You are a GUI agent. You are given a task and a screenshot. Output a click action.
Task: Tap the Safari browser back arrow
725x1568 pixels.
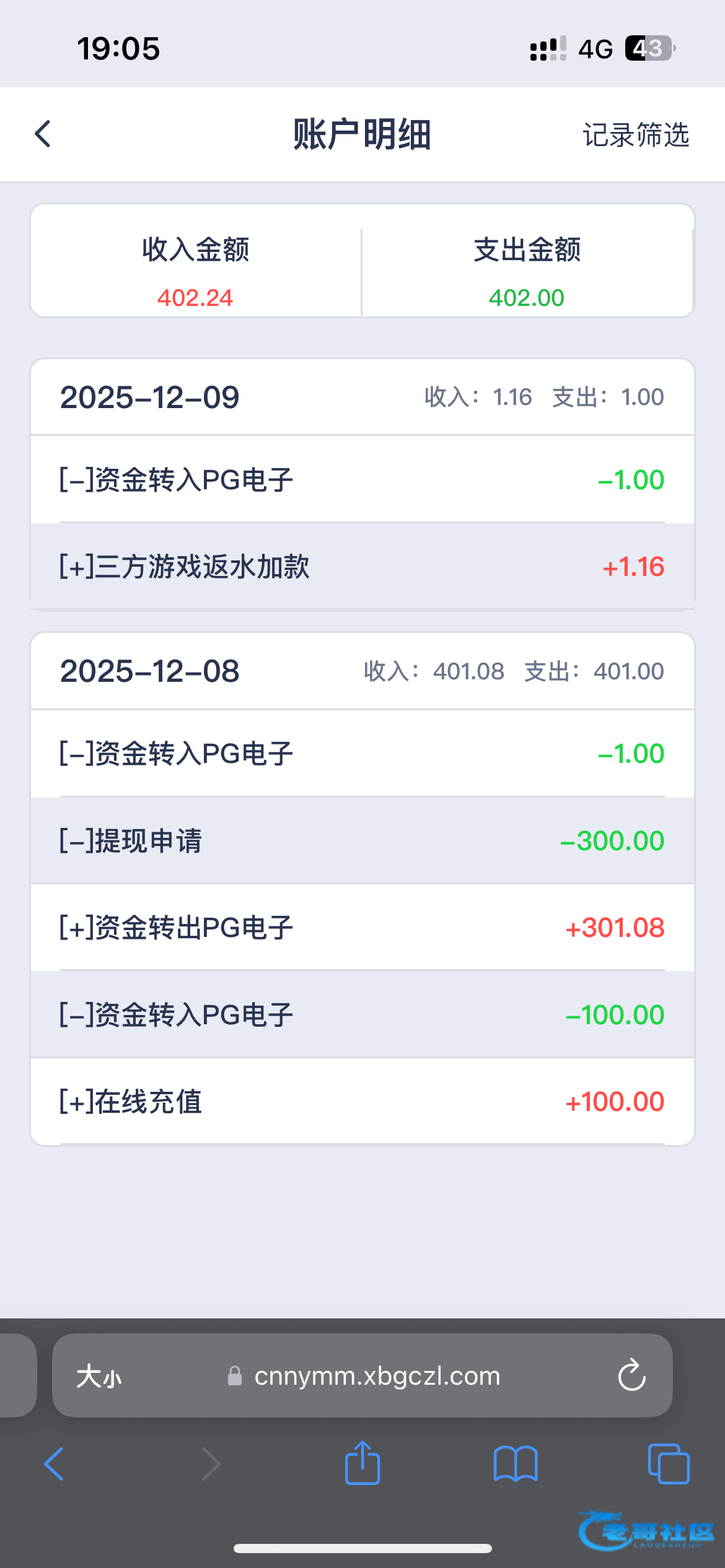click(55, 1464)
